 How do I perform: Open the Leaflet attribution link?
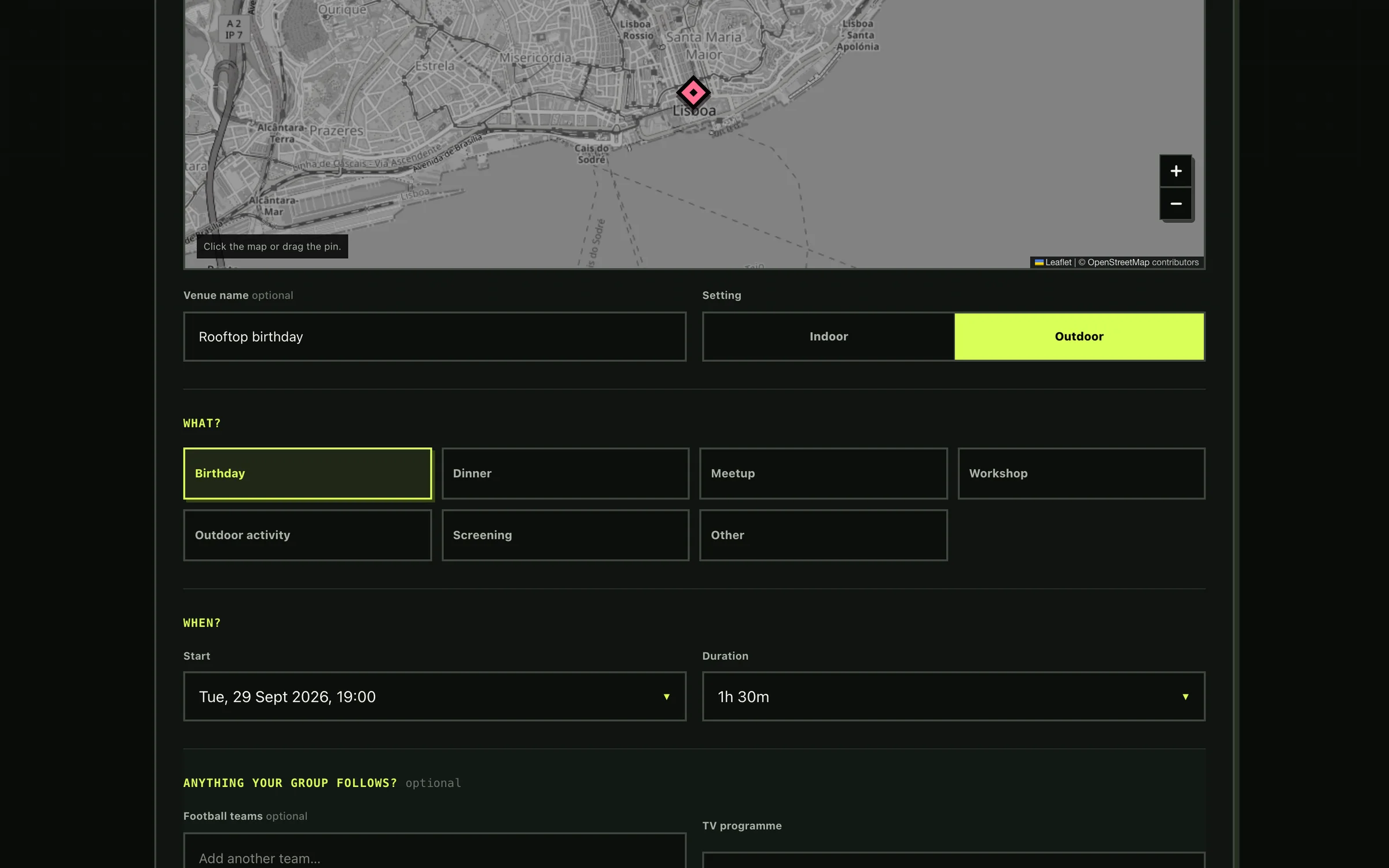(x=1053, y=262)
